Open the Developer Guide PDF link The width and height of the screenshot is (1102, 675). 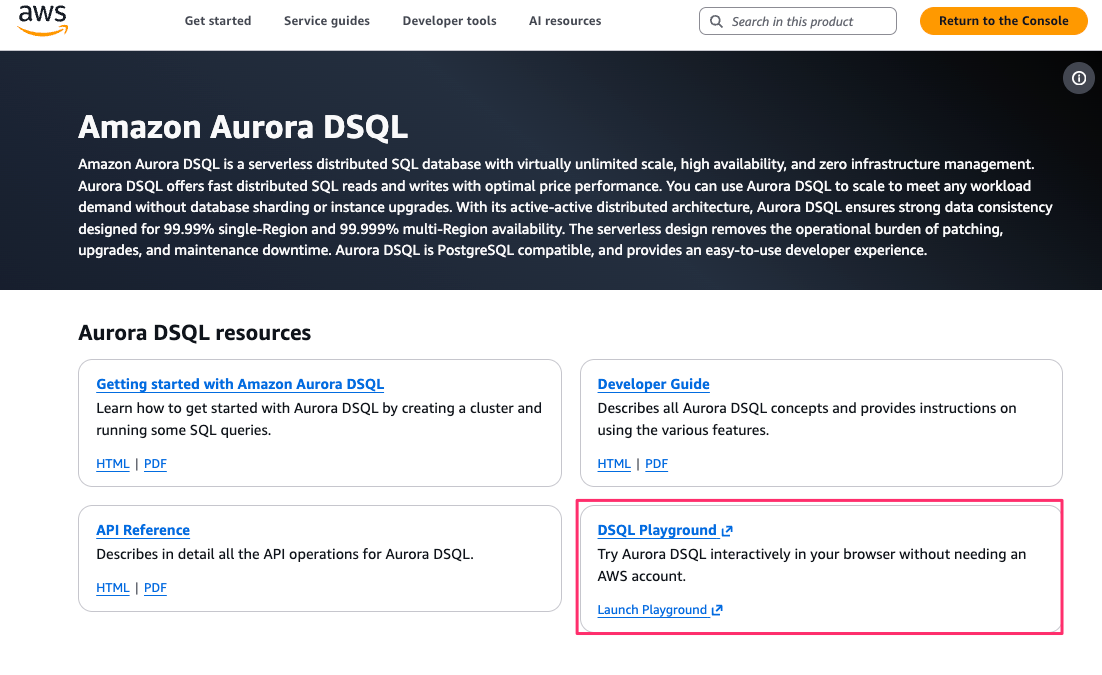[x=656, y=464]
